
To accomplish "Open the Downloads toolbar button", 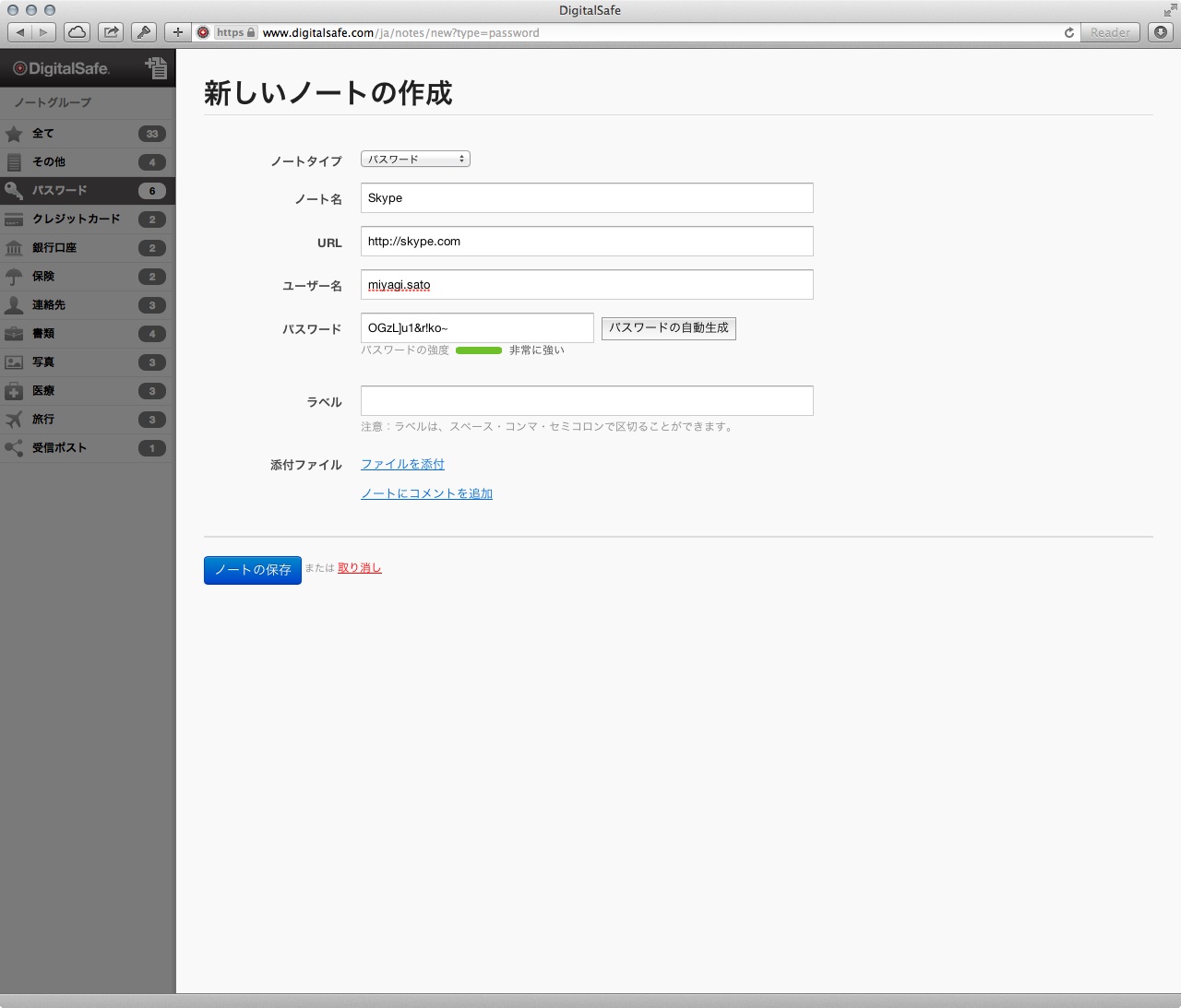I will click(x=1161, y=32).
